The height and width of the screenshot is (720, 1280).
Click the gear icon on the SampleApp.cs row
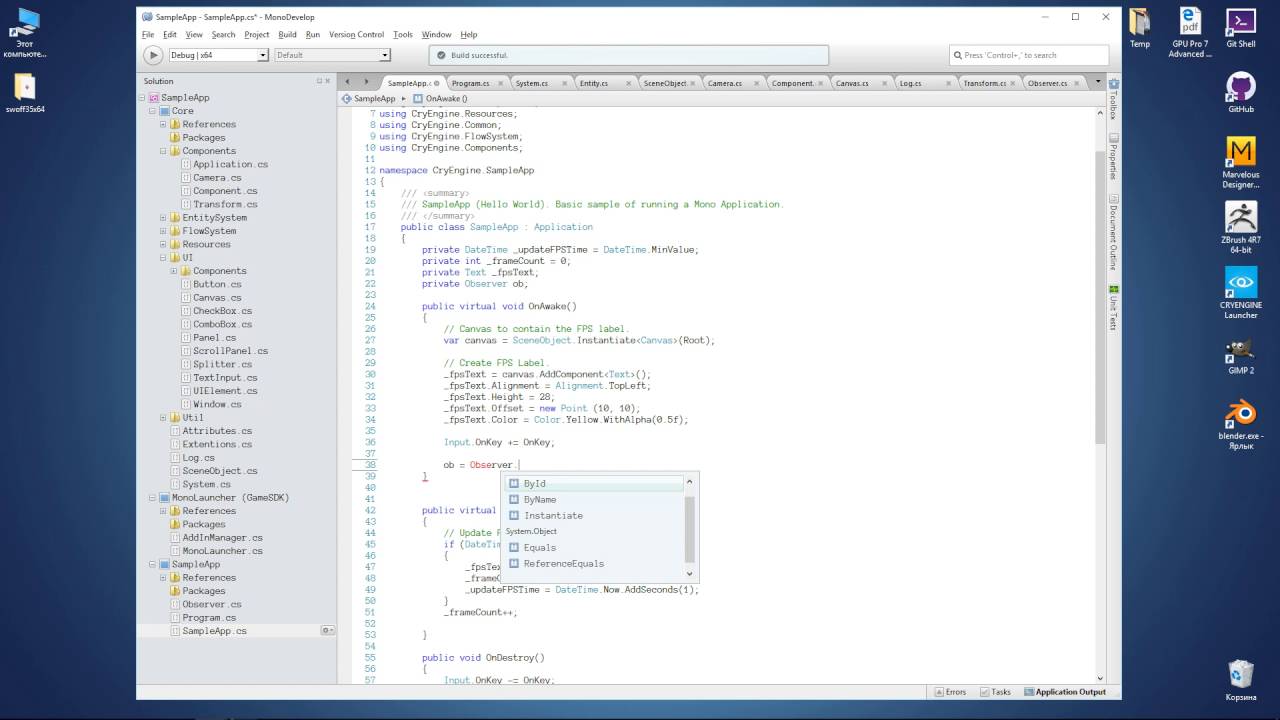coord(326,631)
